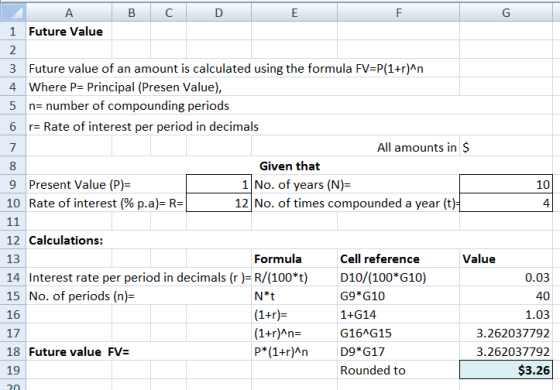Select row 11 header
Viewport: 560px width, 390px height.
pyautogui.click(x=13, y=222)
